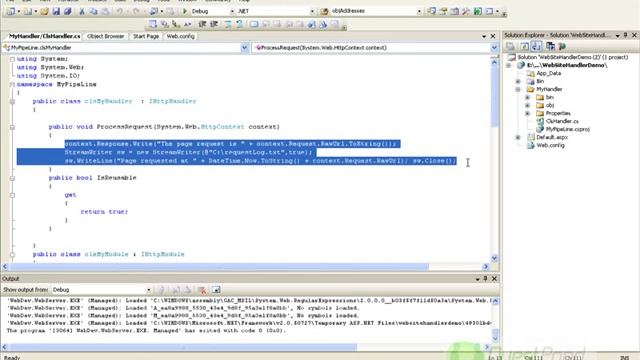Expand the obj folder node

[x=527, y=105]
